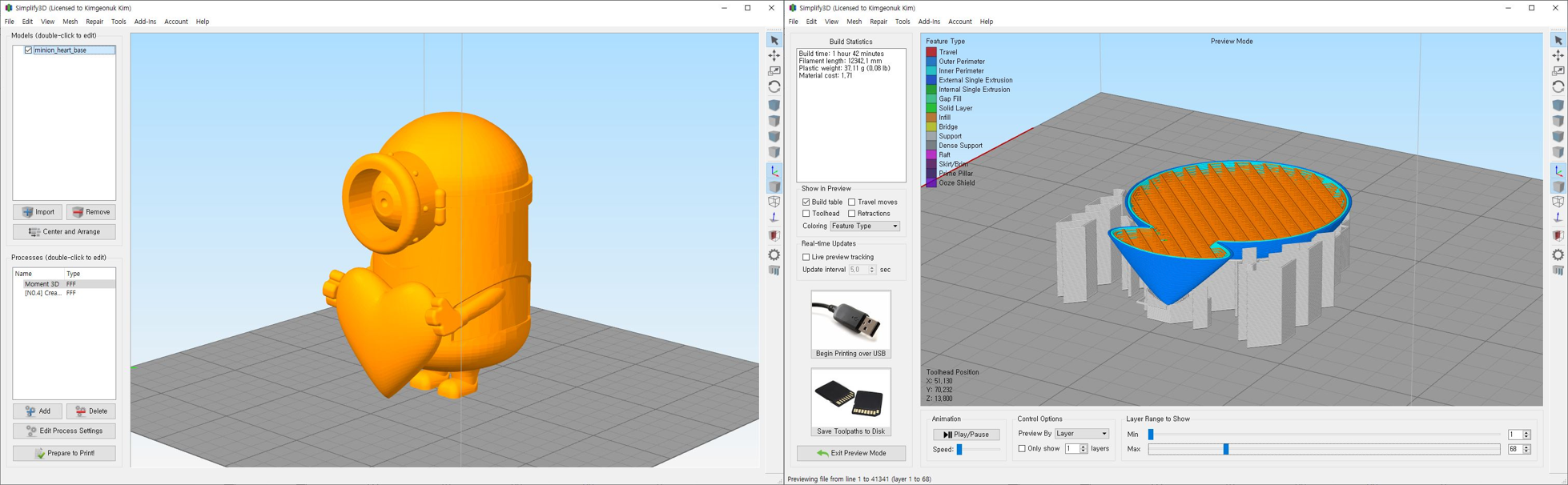Click the Max layer value stepper
1568x485 pixels.
pos(1526,450)
